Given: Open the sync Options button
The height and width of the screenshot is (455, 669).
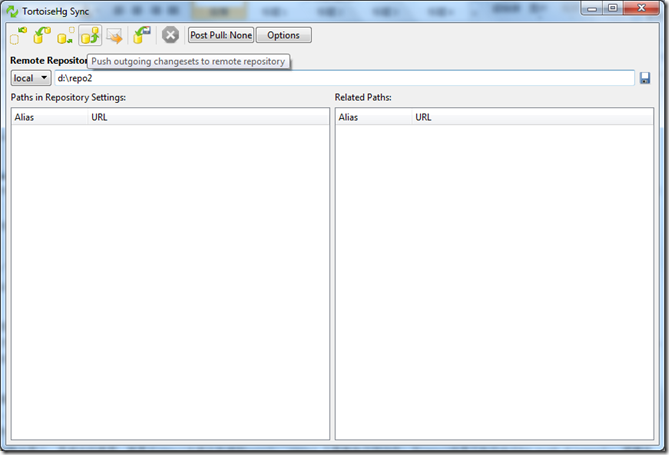Looking at the screenshot, I should (x=283, y=35).
